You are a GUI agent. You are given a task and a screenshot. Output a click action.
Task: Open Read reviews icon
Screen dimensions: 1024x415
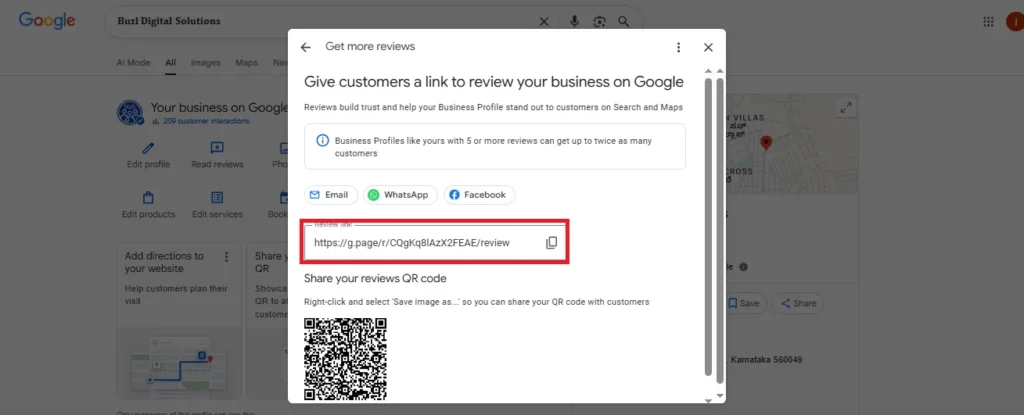(217, 148)
